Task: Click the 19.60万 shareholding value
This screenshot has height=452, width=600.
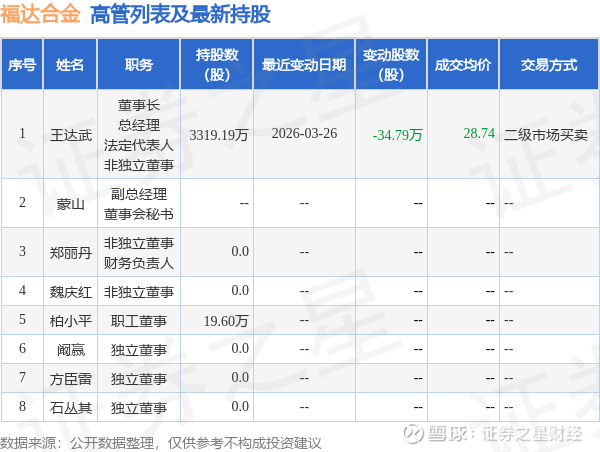Action: pos(226,321)
